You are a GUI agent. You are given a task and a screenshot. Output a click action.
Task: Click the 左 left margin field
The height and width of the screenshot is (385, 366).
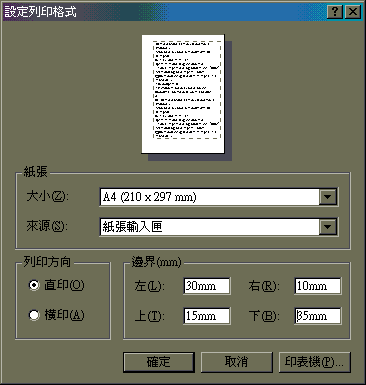pyautogui.click(x=207, y=286)
